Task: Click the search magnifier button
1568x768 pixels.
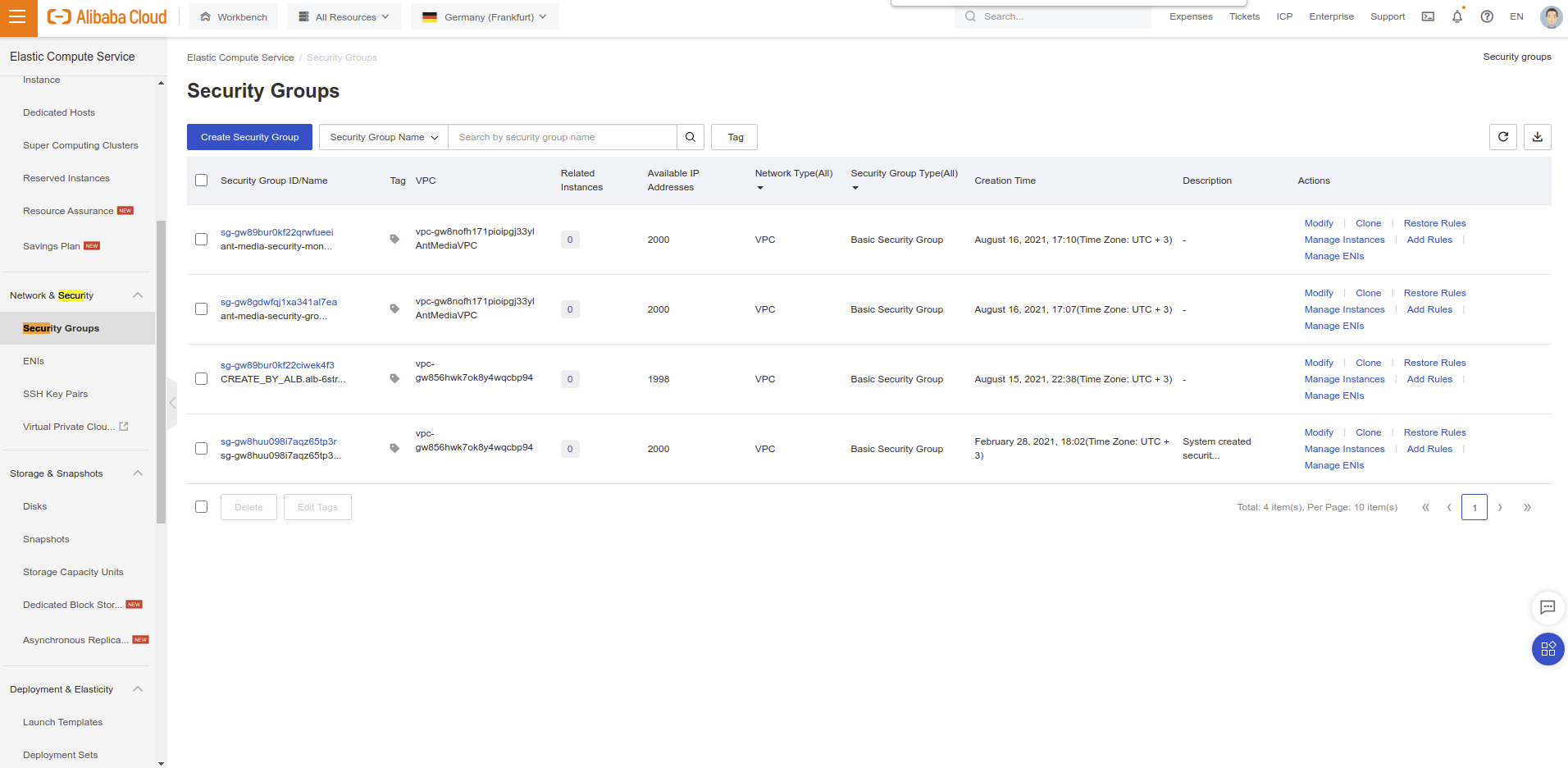Action: click(691, 137)
